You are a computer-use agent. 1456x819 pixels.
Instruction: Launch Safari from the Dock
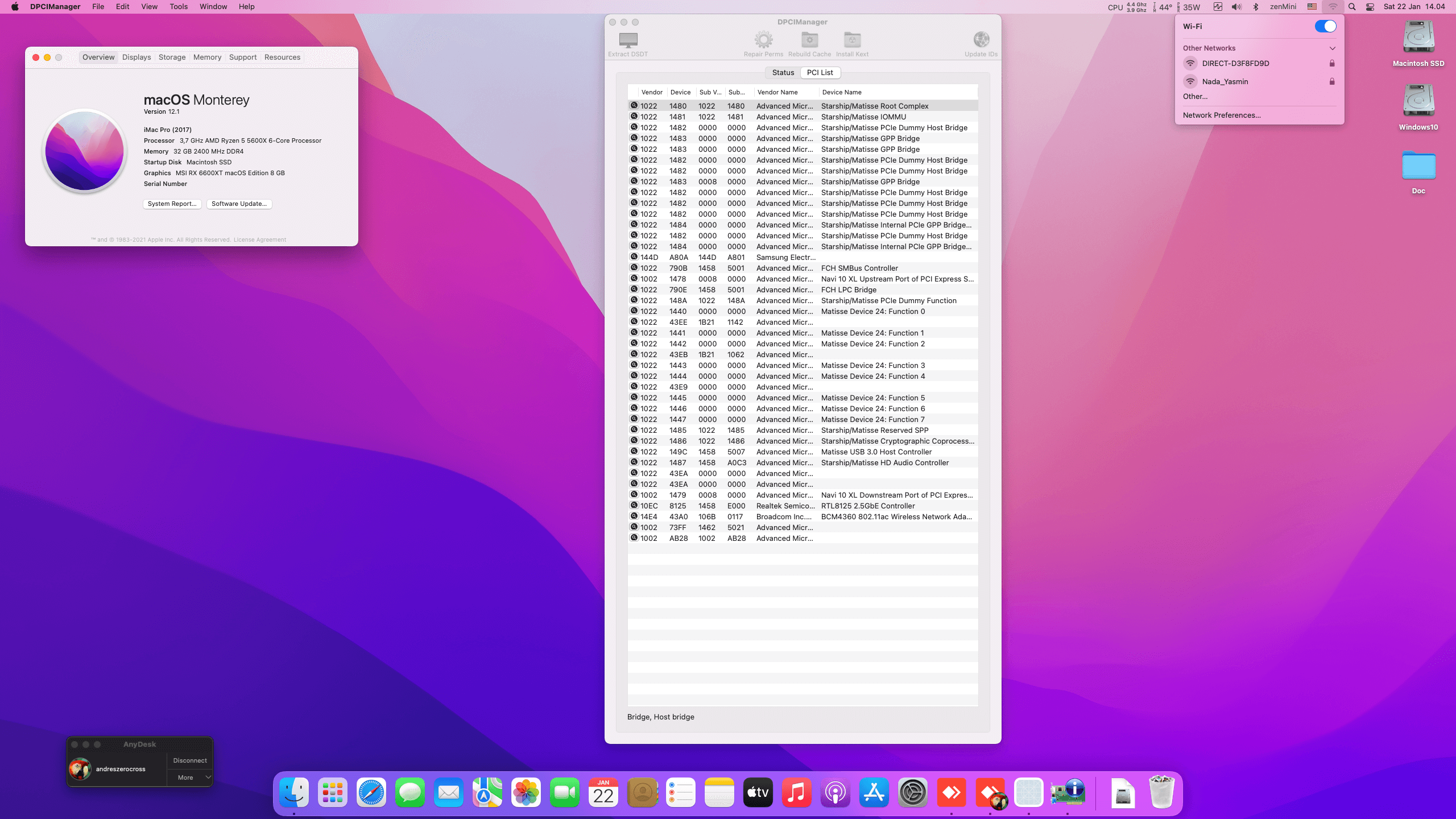coord(371,792)
